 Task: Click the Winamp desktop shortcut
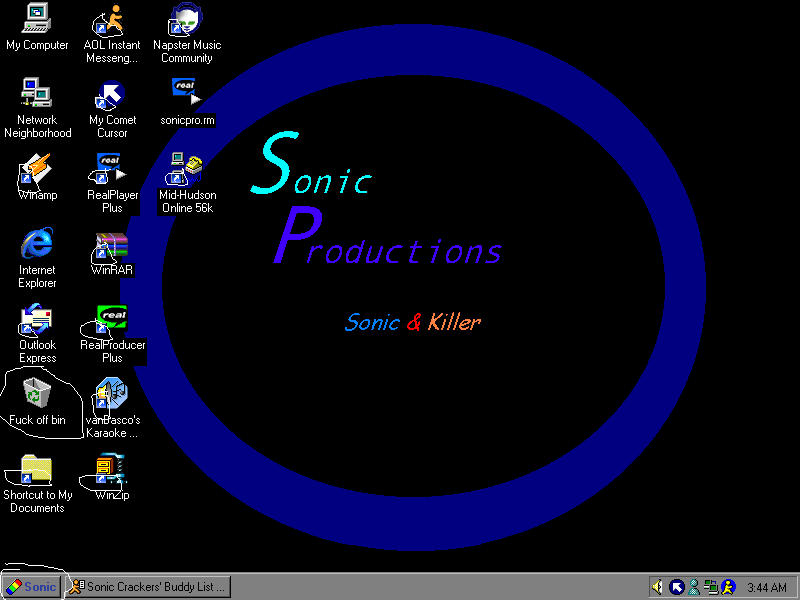tap(37, 170)
